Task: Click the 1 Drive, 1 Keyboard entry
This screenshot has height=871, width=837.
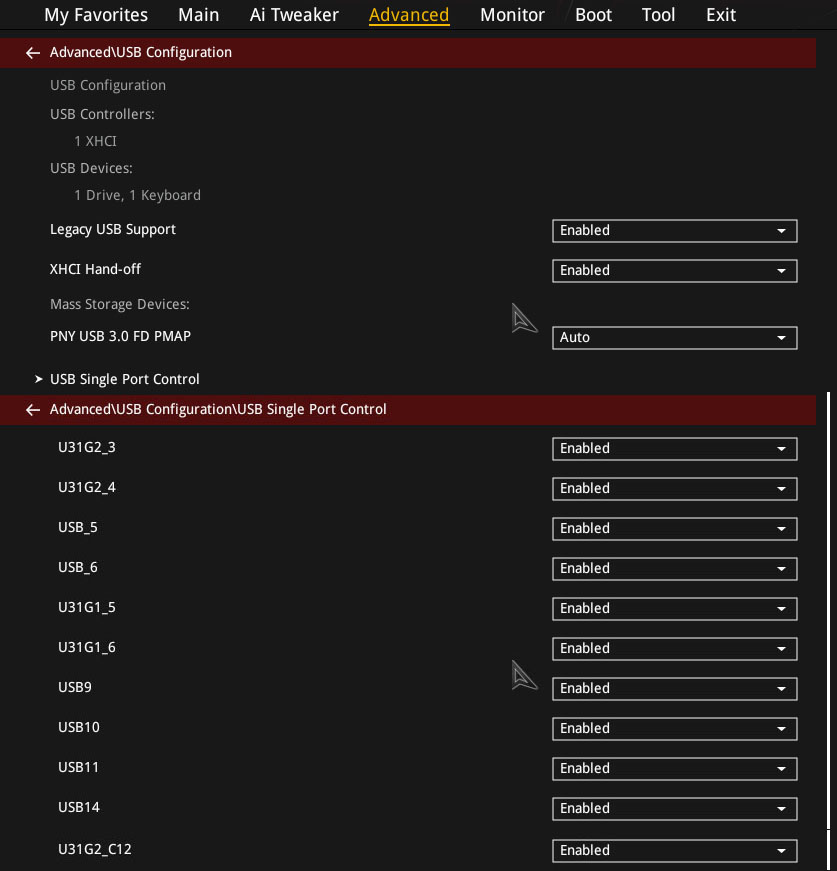Action: (138, 196)
